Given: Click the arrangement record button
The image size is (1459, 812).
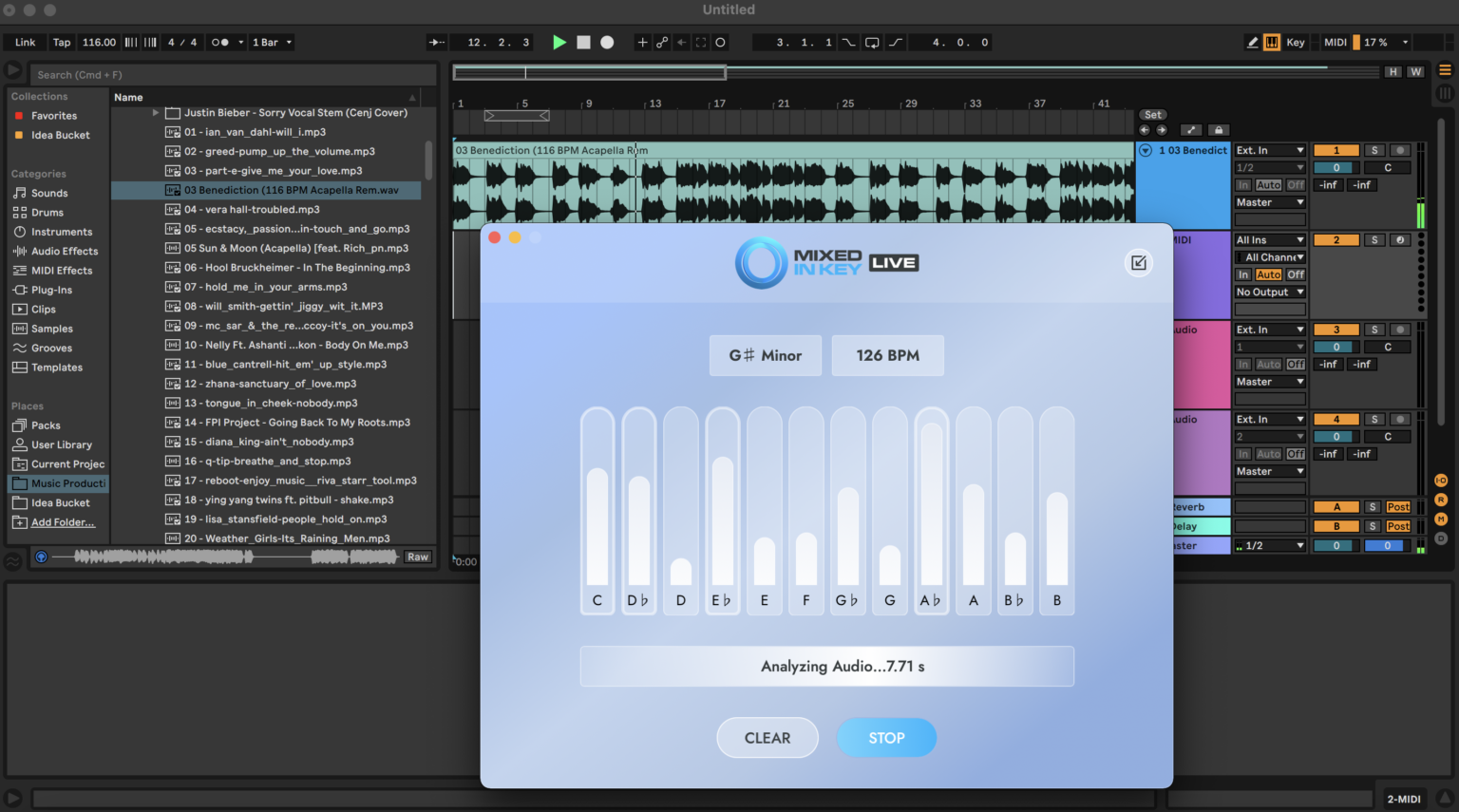Looking at the screenshot, I should tap(606, 42).
